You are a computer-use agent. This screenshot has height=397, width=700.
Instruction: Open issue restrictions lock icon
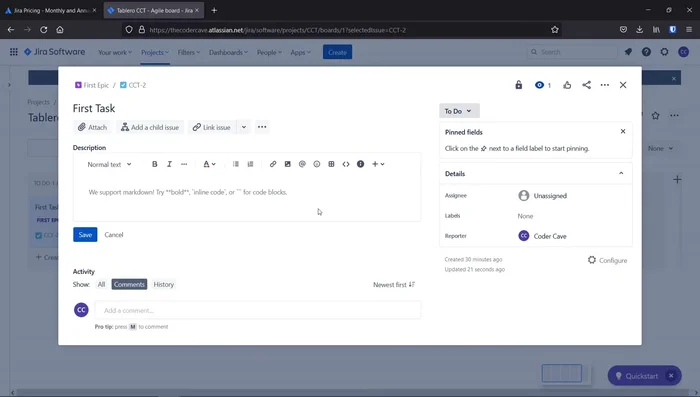pyautogui.click(x=519, y=85)
